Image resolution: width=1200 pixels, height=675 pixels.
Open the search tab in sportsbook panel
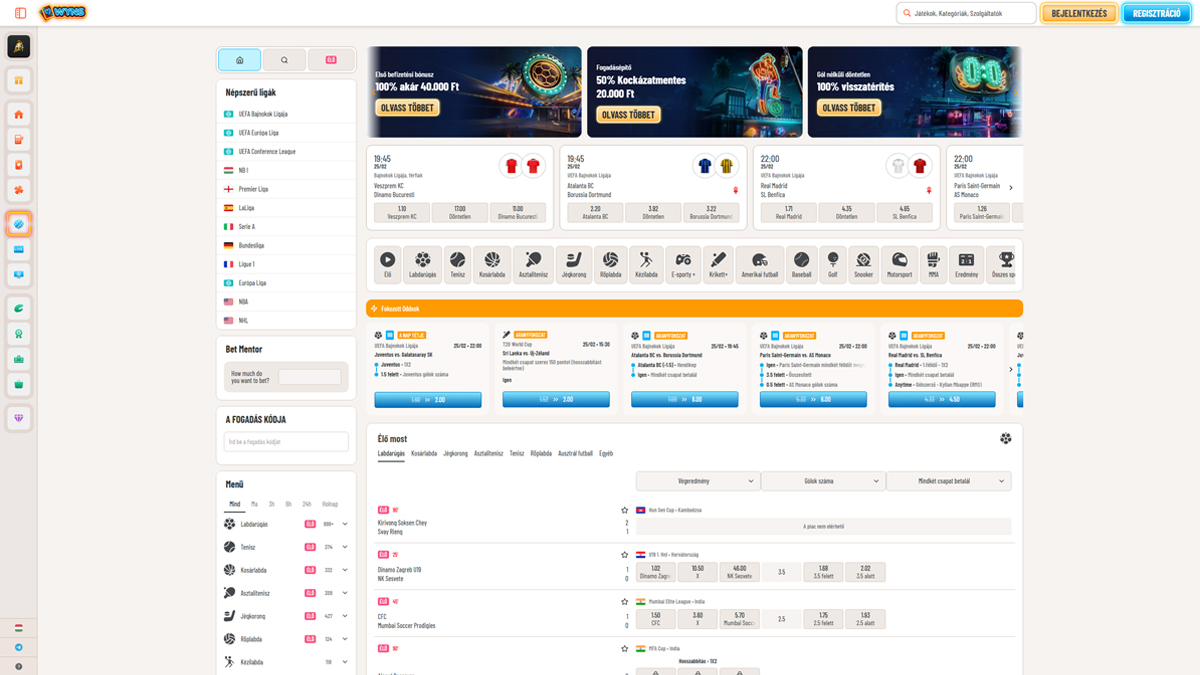(285, 60)
